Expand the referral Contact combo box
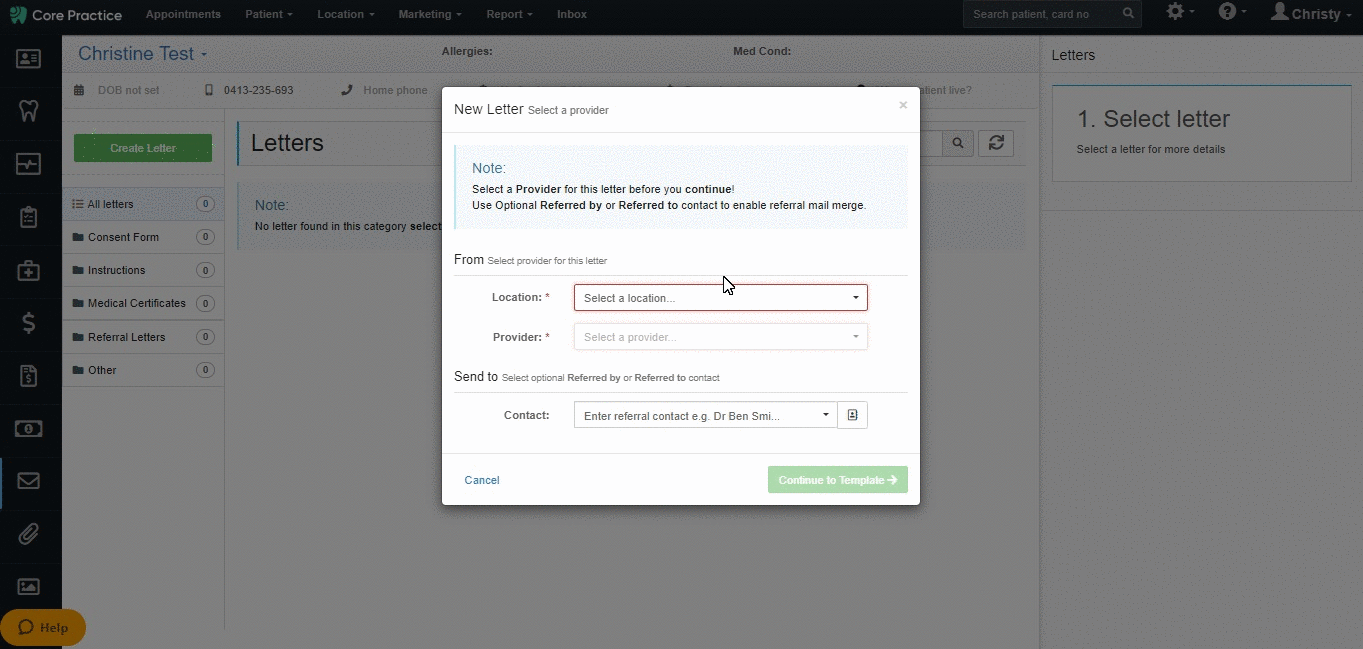Screen dimensions: 1363x649 [706, 415]
